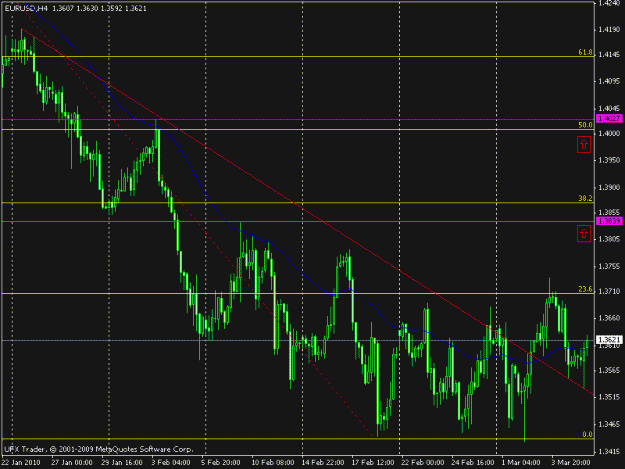The width and height of the screenshot is (625, 469).
Task: Select the Fibonacci 23.6 level label
Action: click(585, 289)
